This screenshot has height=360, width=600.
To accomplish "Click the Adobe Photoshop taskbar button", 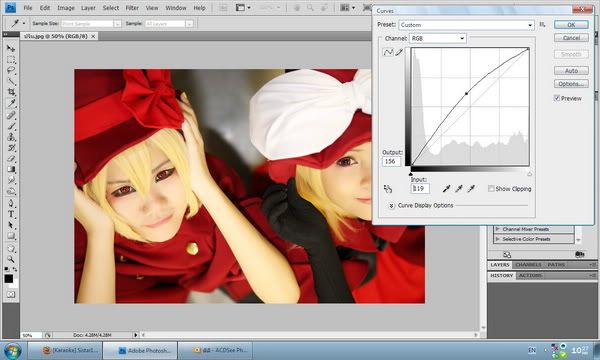I will pos(140,350).
